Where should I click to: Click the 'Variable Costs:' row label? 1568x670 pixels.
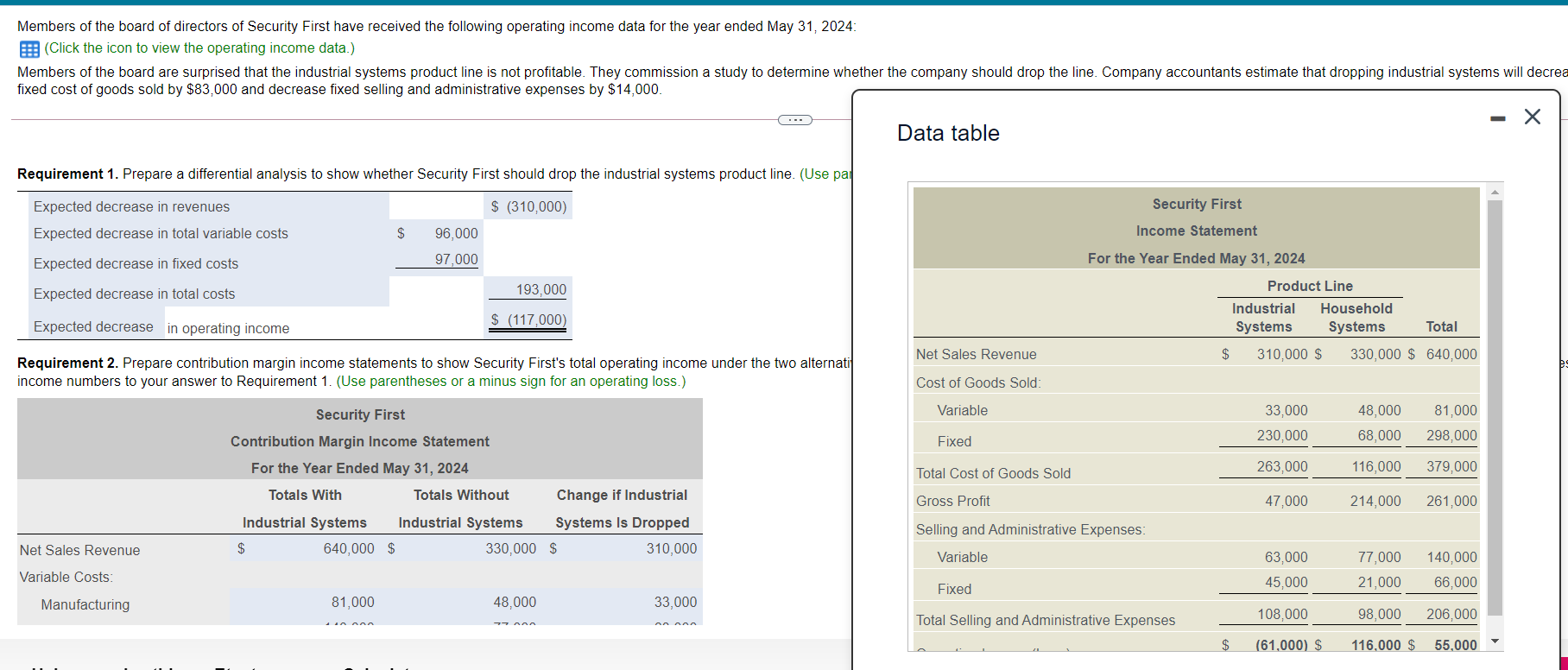[x=66, y=577]
